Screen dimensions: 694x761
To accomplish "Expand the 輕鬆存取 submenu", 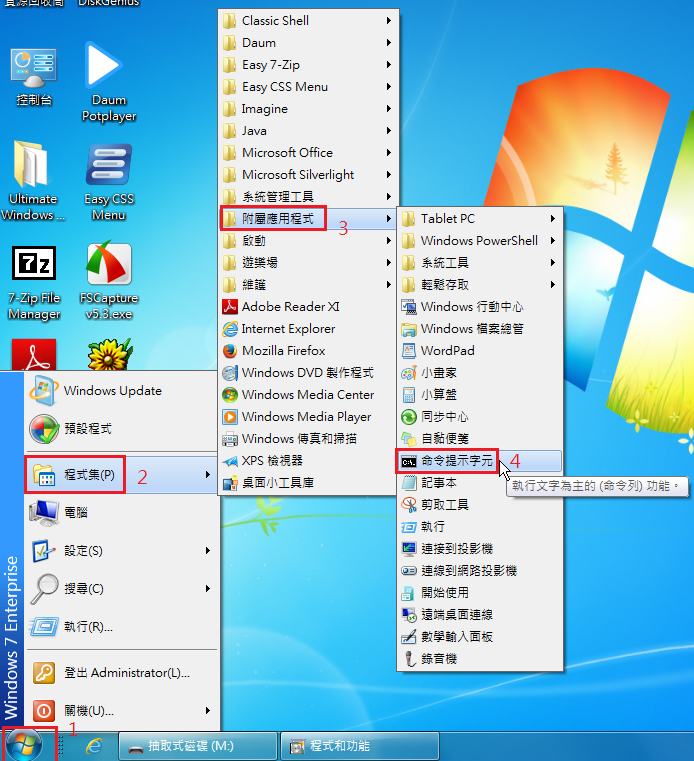I will point(480,284).
